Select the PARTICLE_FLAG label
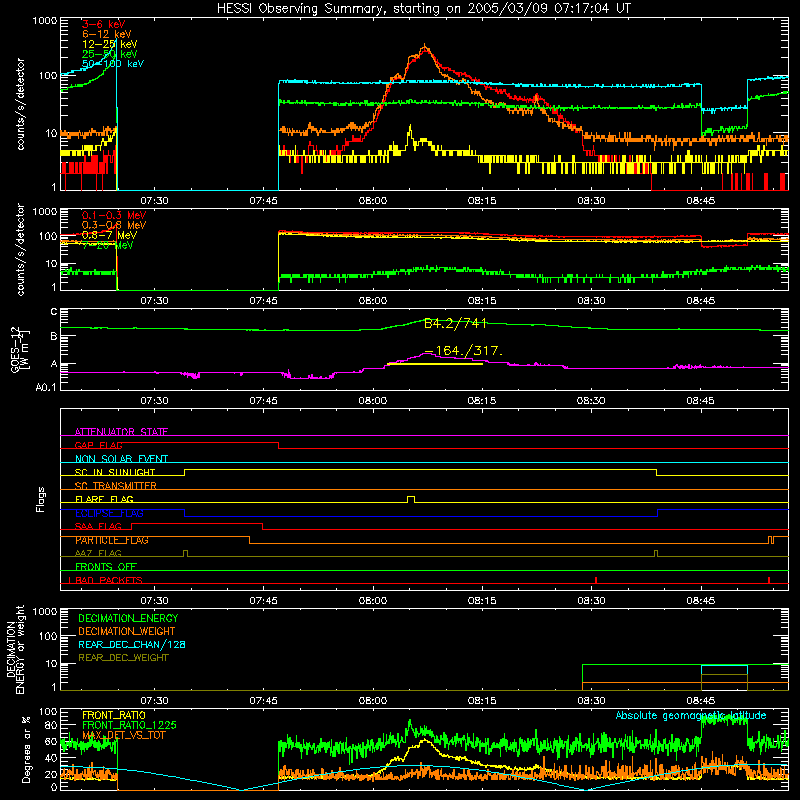800x800 pixels. tap(112, 540)
